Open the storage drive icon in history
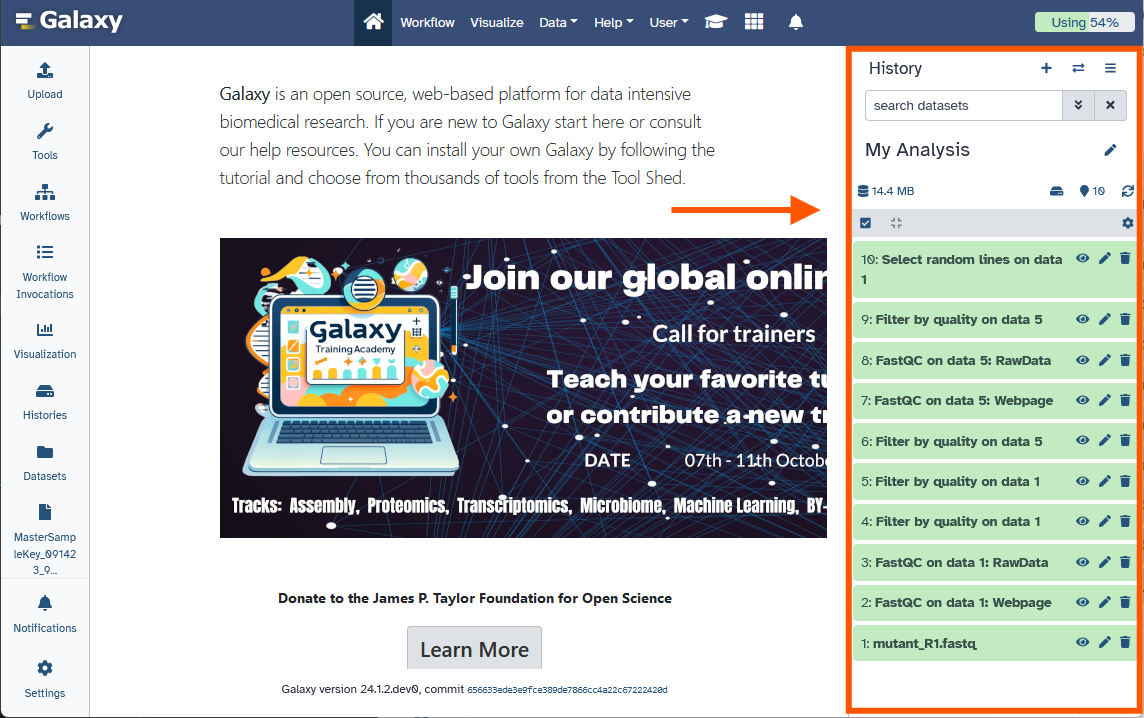Viewport: 1144px width, 718px height. point(1056,191)
